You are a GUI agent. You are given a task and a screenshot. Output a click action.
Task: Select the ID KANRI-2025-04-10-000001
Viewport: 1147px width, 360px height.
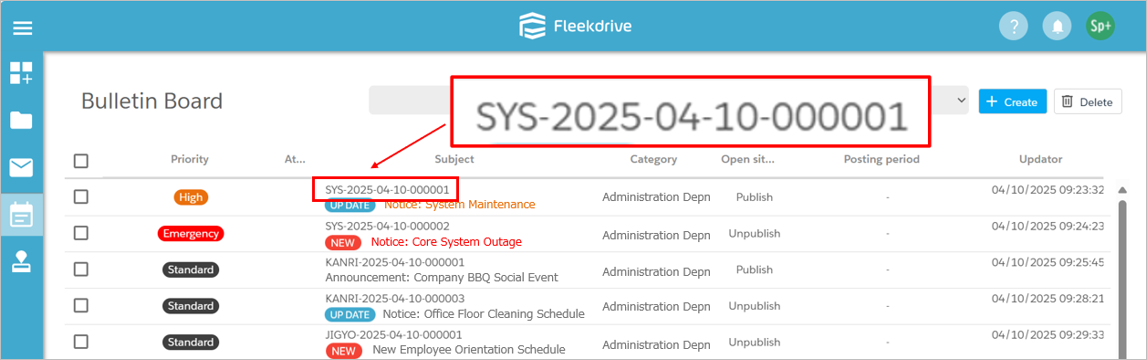tap(395, 262)
